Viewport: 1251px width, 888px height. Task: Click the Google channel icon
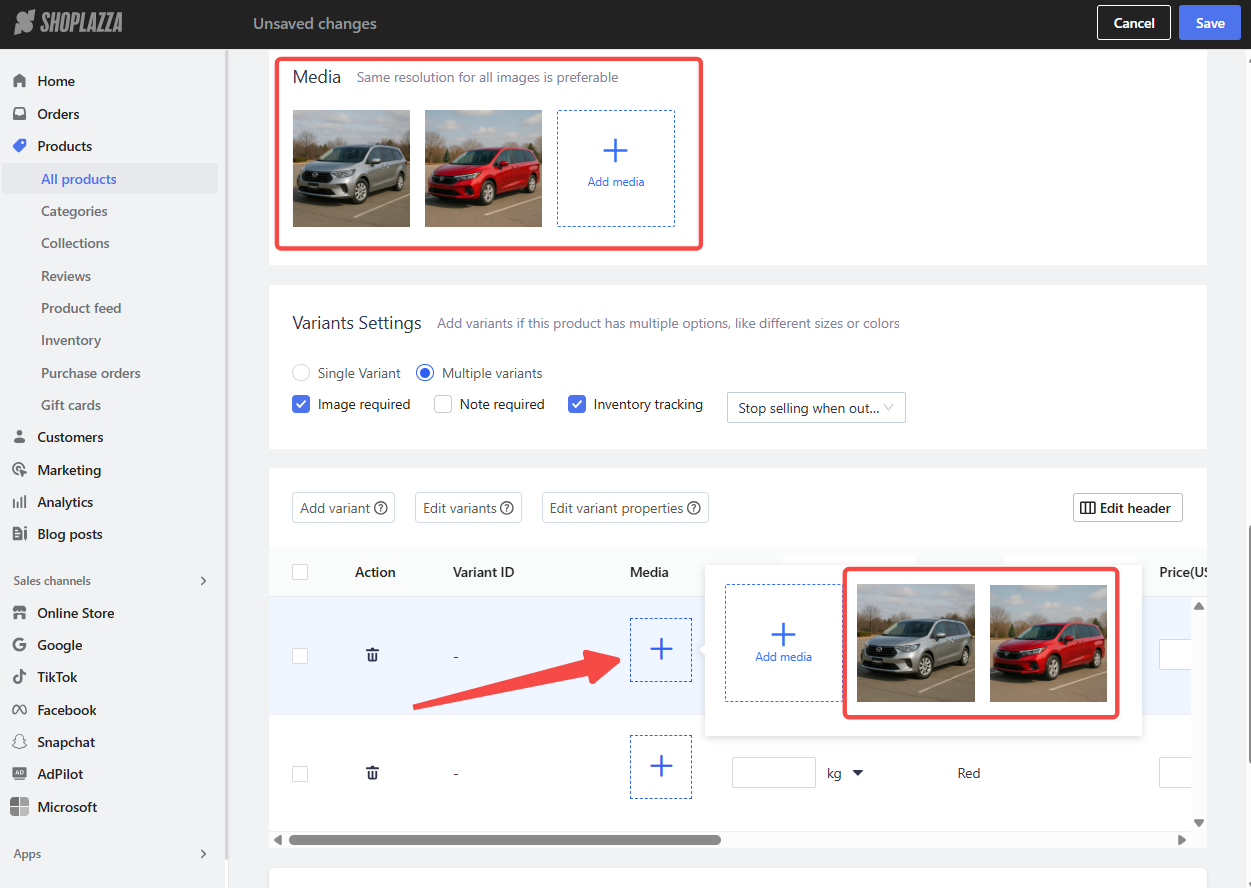[19, 645]
